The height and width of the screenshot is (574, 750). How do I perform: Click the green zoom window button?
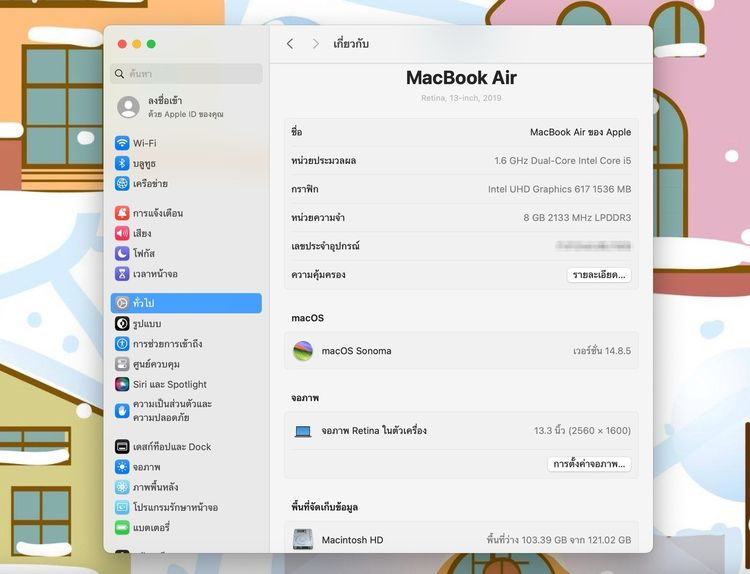pyautogui.click(x=151, y=44)
